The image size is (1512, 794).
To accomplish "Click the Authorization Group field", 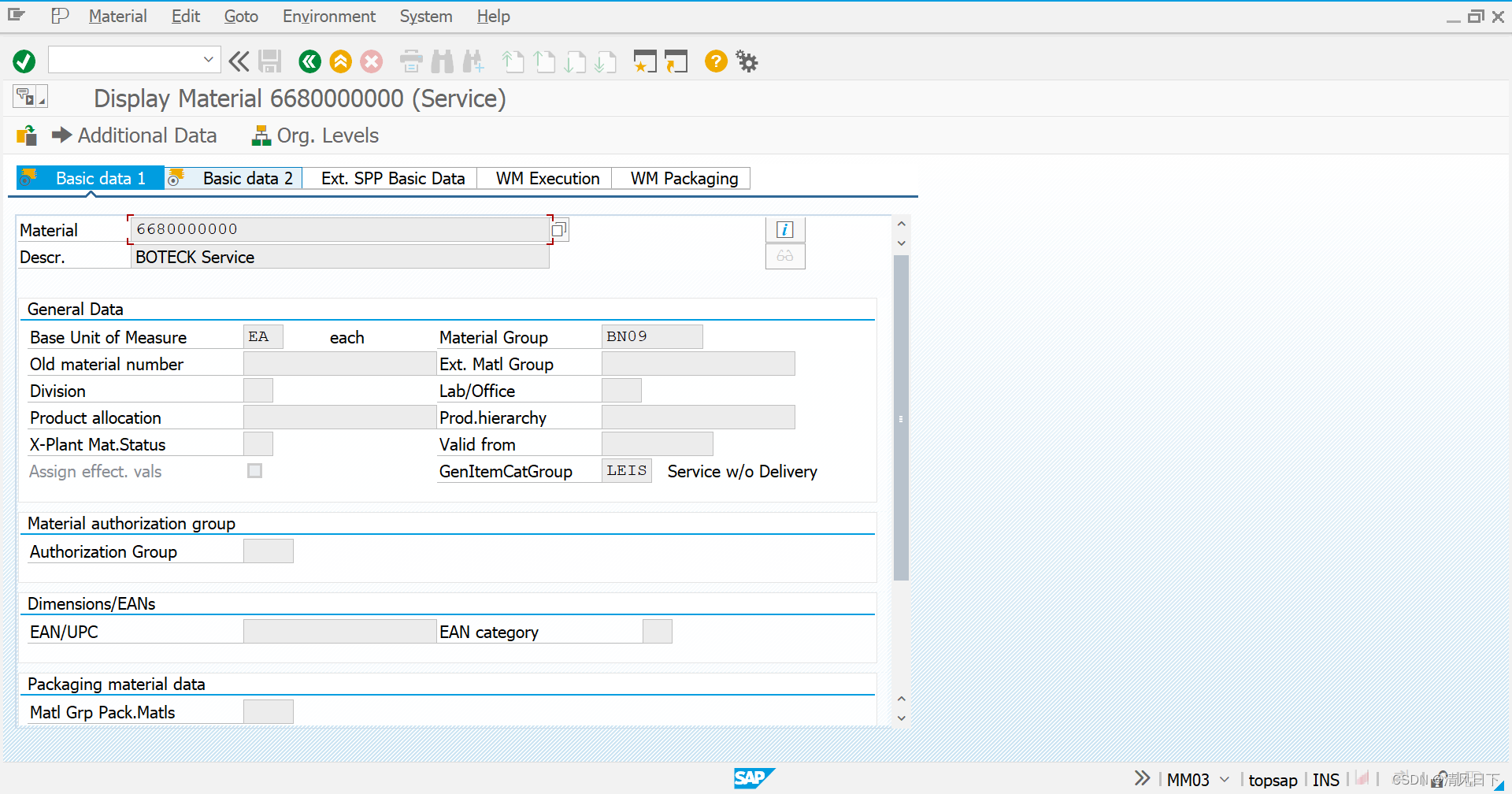I will [269, 551].
